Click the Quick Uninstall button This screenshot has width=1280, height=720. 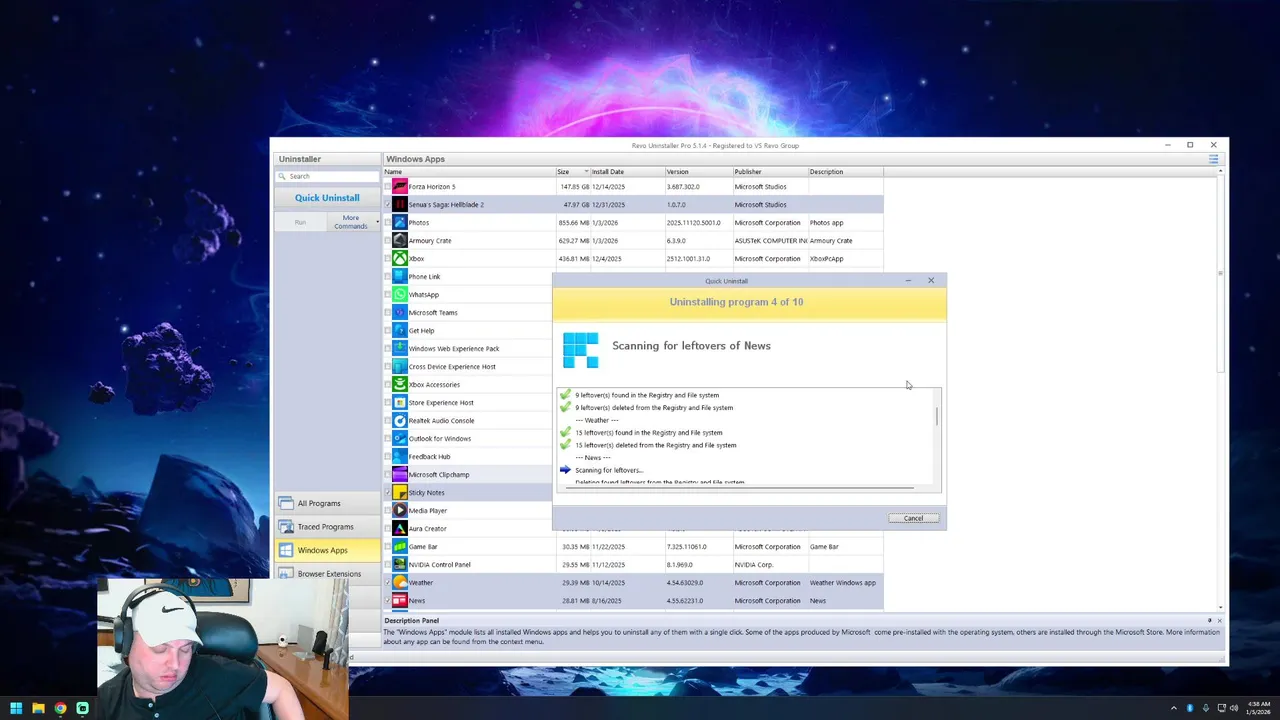(327, 198)
